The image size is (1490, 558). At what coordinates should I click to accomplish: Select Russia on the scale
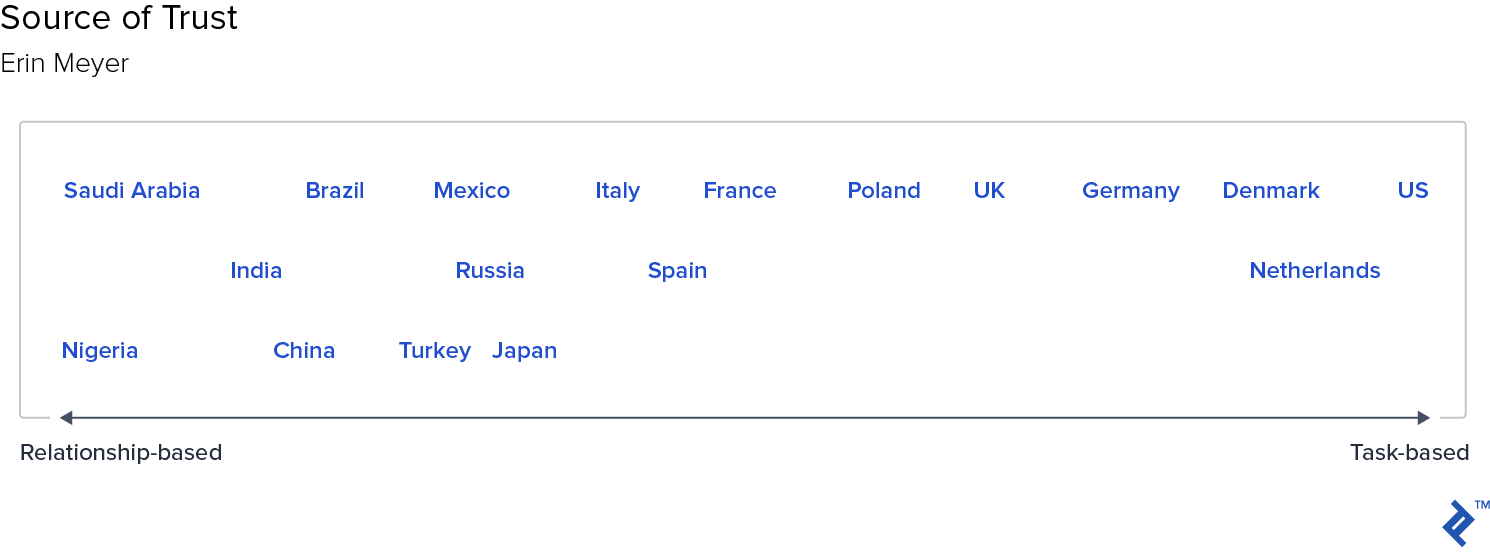(490, 270)
